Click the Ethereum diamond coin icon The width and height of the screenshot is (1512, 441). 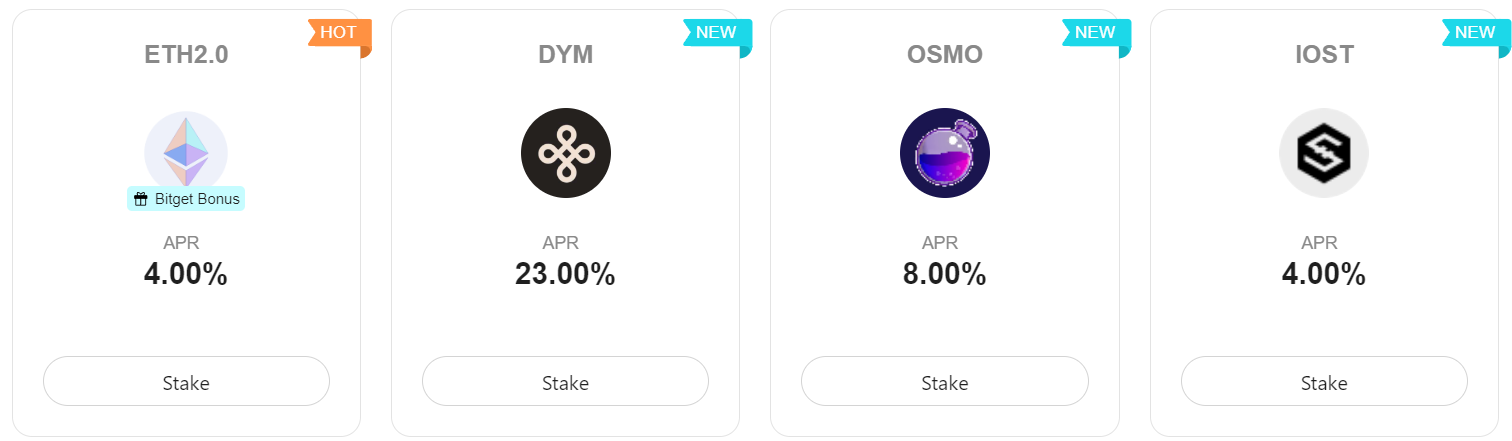tap(186, 152)
